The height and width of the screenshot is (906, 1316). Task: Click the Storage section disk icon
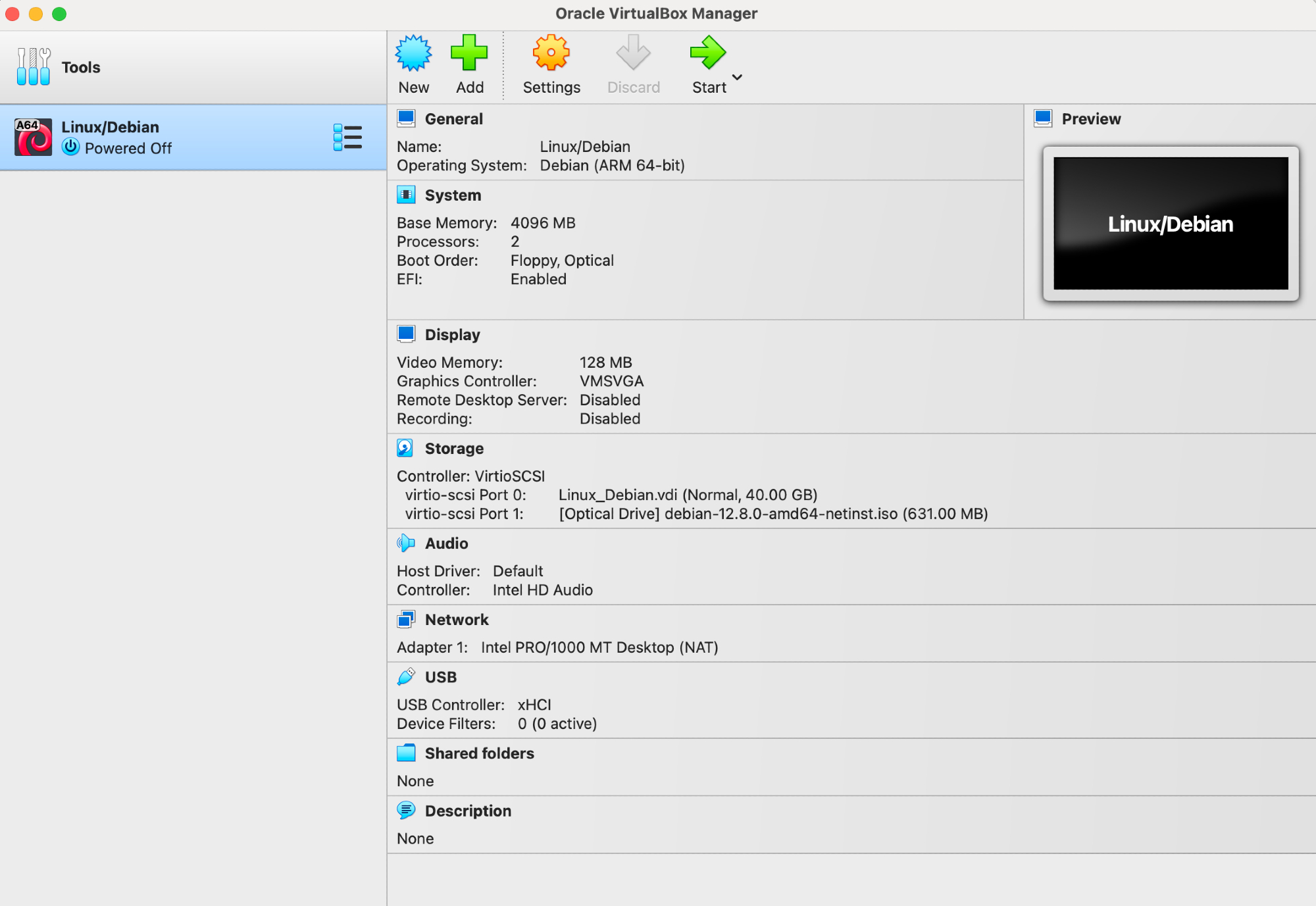405,448
